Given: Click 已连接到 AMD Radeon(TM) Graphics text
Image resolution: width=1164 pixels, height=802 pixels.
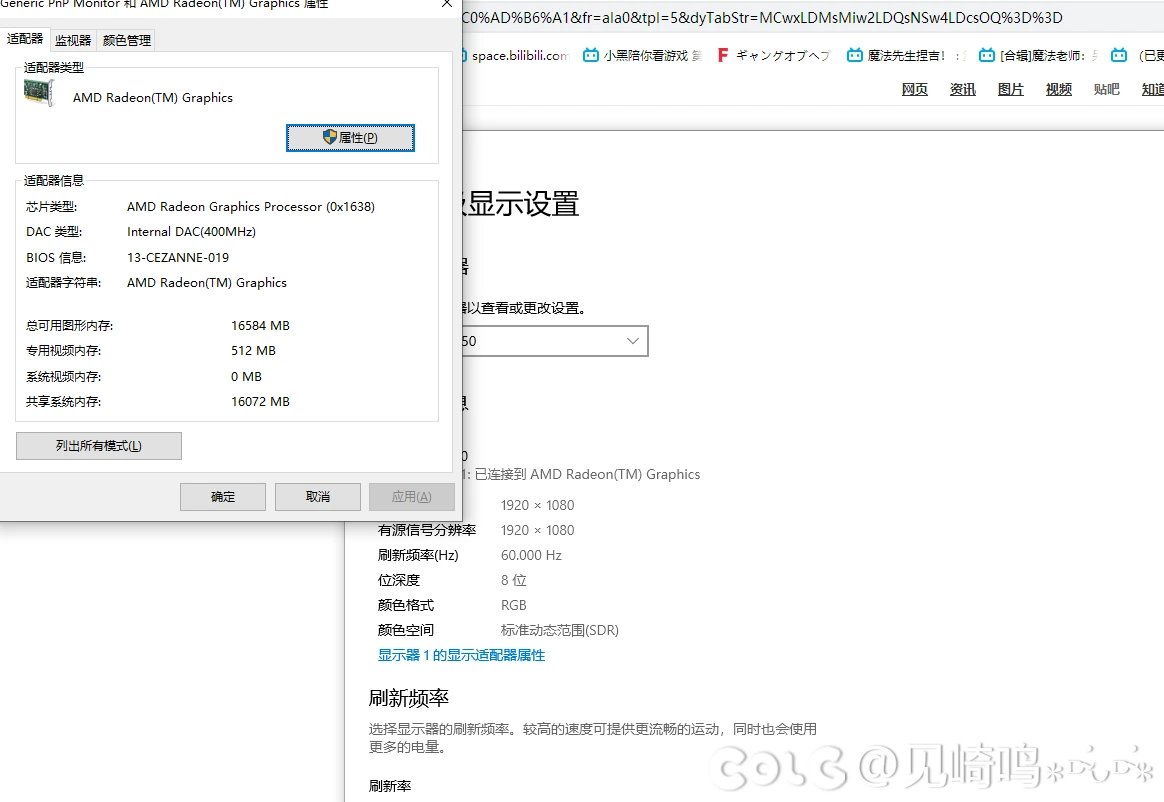Looking at the screenshot, I should pyautogui.click(x=587, y=474).
